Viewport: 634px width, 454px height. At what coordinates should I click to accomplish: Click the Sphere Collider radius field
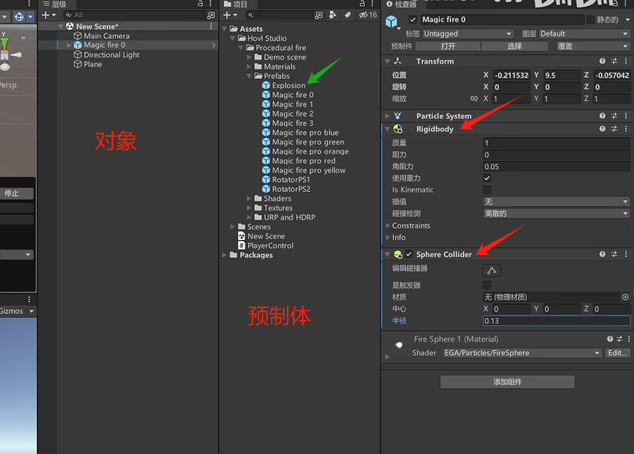pyautogui.click(x=556, y=321)
